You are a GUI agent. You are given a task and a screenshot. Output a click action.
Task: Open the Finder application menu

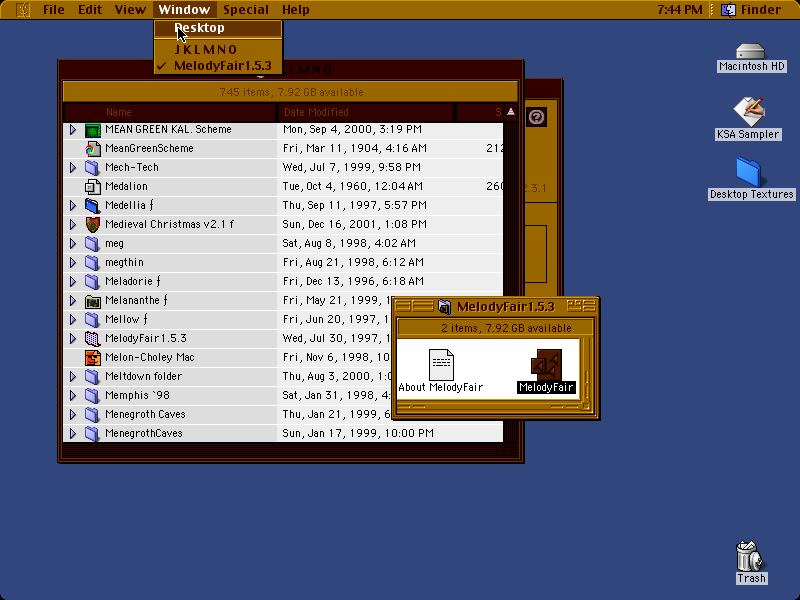pos(751,9)
